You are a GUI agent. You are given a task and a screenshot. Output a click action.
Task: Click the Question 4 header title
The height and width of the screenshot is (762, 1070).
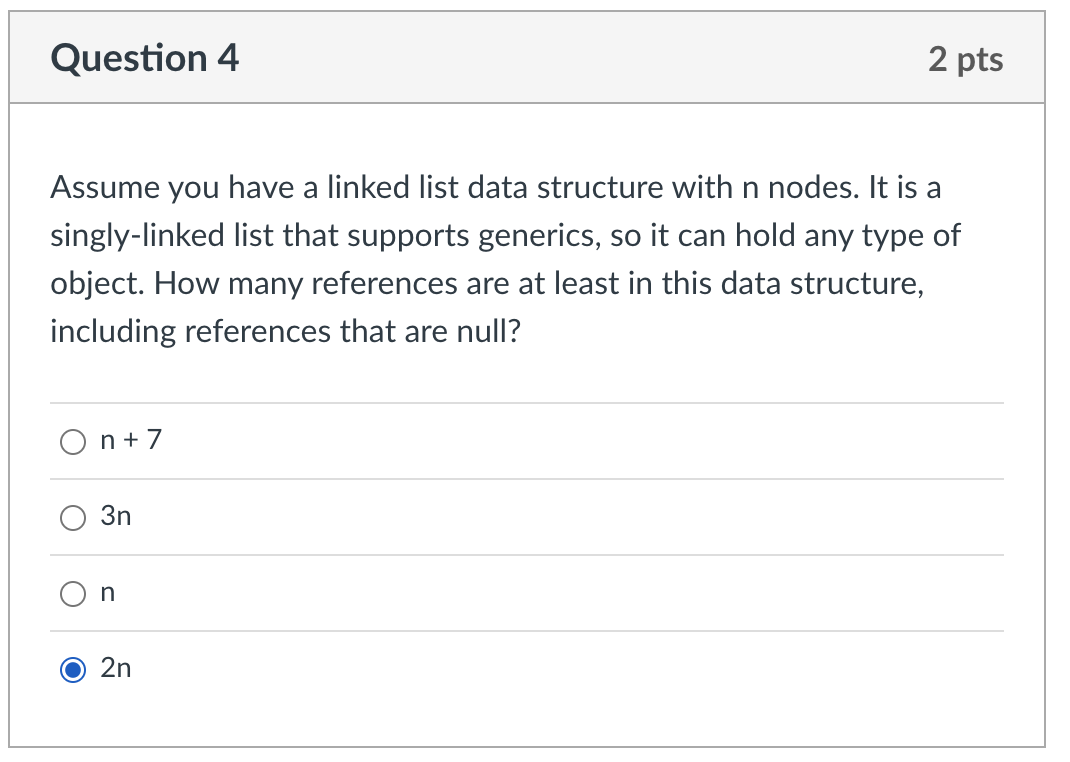pos(143,58)
